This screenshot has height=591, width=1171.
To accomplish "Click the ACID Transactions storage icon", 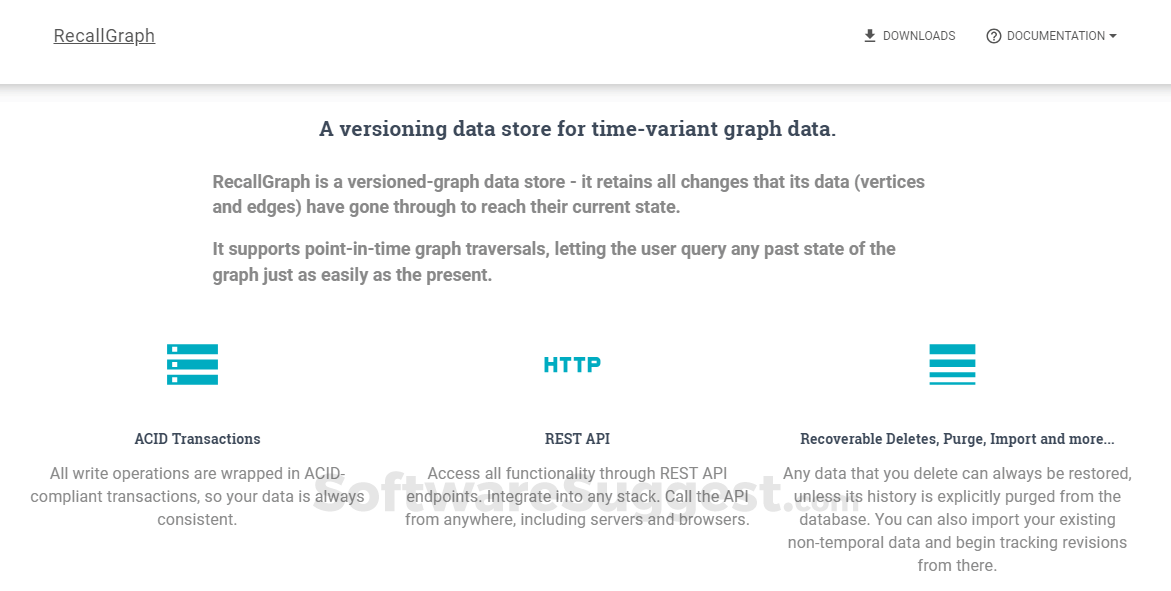I will [192, 364].
